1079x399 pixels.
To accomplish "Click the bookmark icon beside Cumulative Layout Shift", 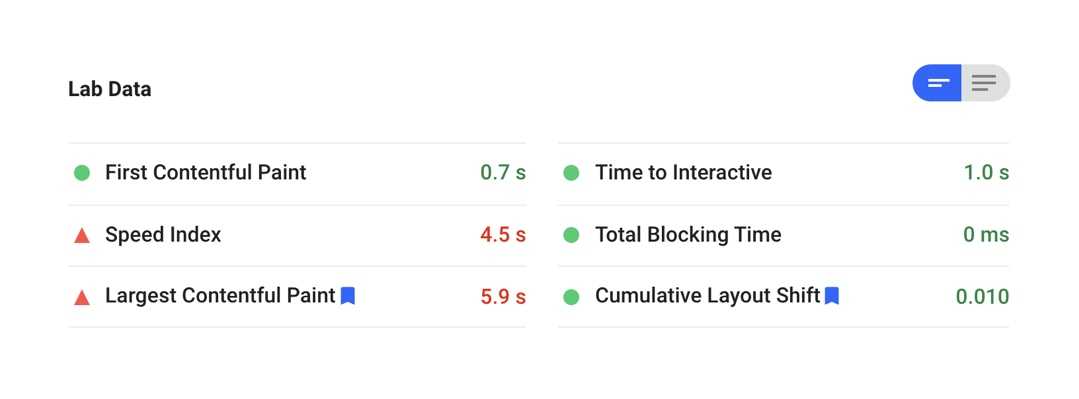I will [x=832, y=296].
